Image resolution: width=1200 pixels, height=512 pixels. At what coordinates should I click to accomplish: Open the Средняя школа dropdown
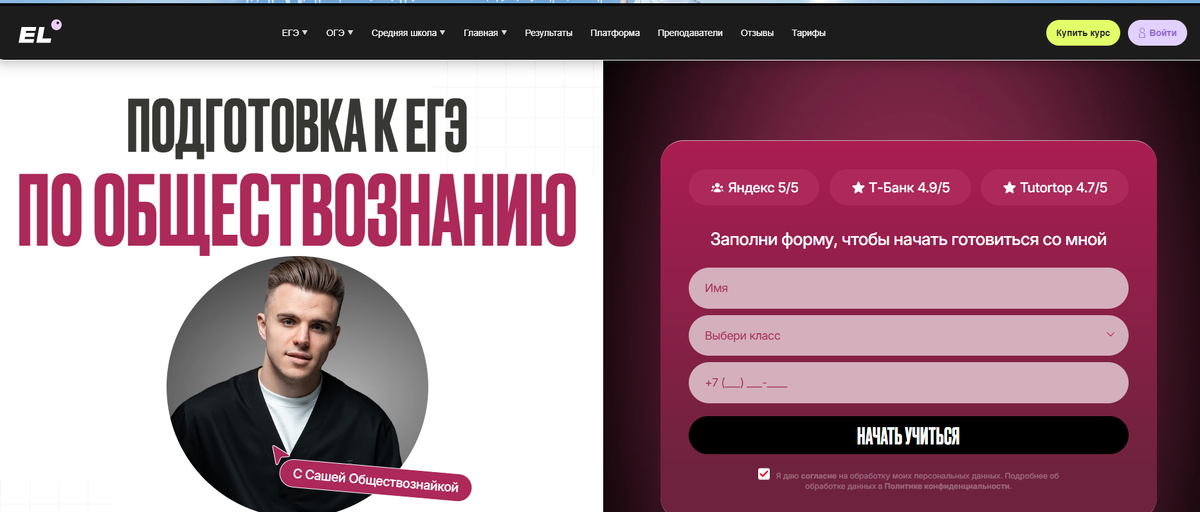pyautogui.click(x=408, y=33)
